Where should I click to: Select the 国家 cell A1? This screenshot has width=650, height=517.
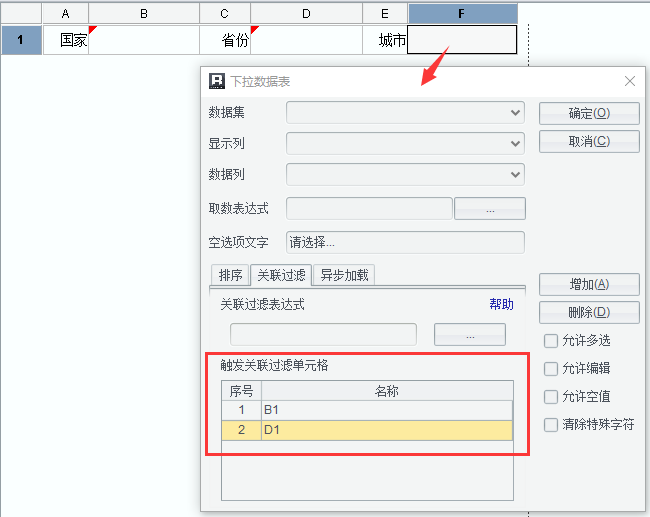point(65,40)
